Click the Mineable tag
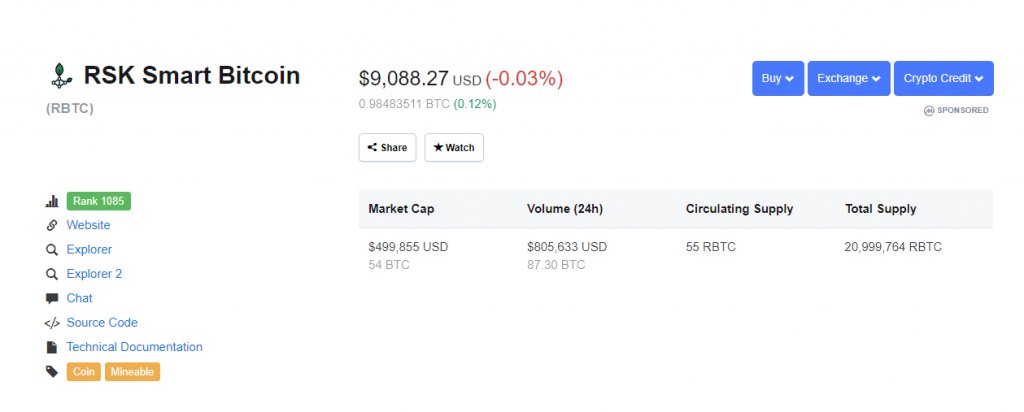Screen dimensions: 1024x412 pos(132,372)
